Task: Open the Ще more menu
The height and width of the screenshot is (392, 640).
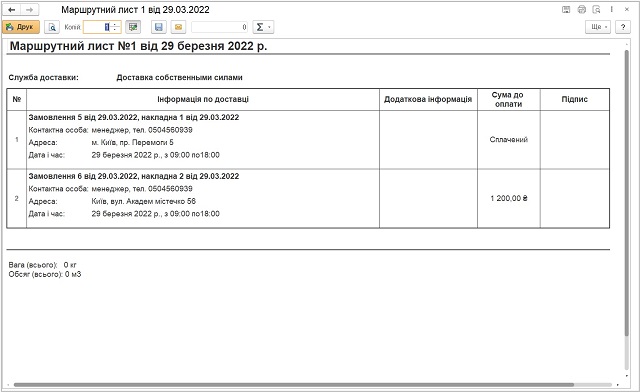Action: coord(598,27)
